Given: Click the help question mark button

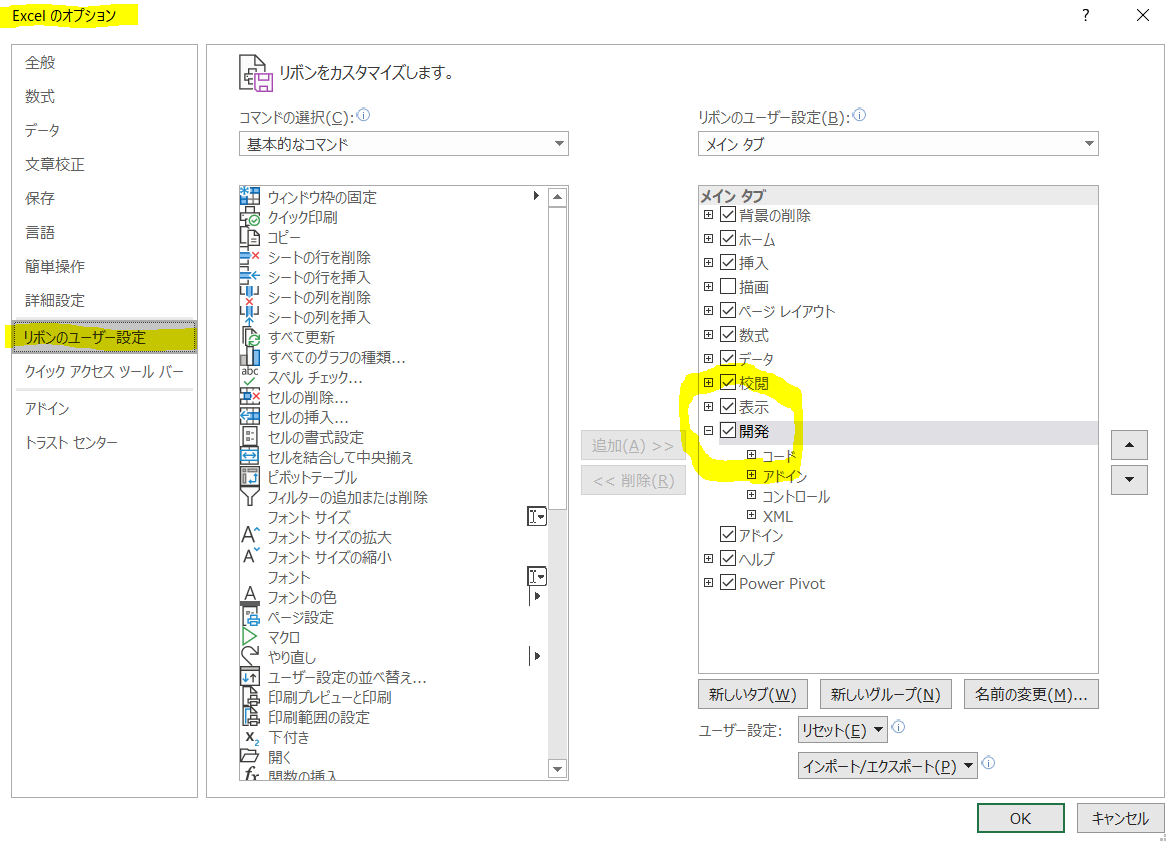Looking at the screenshot, I should coord(1086,15).
